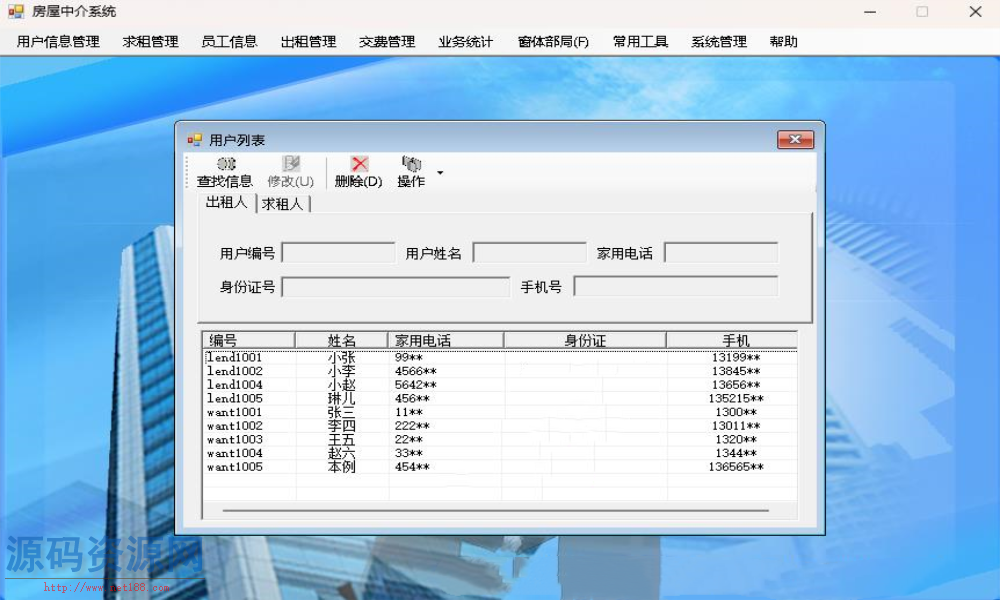Click the red 删除(D) delete icon
This screenshot has height=600, width=1000.
pos(359,164)
